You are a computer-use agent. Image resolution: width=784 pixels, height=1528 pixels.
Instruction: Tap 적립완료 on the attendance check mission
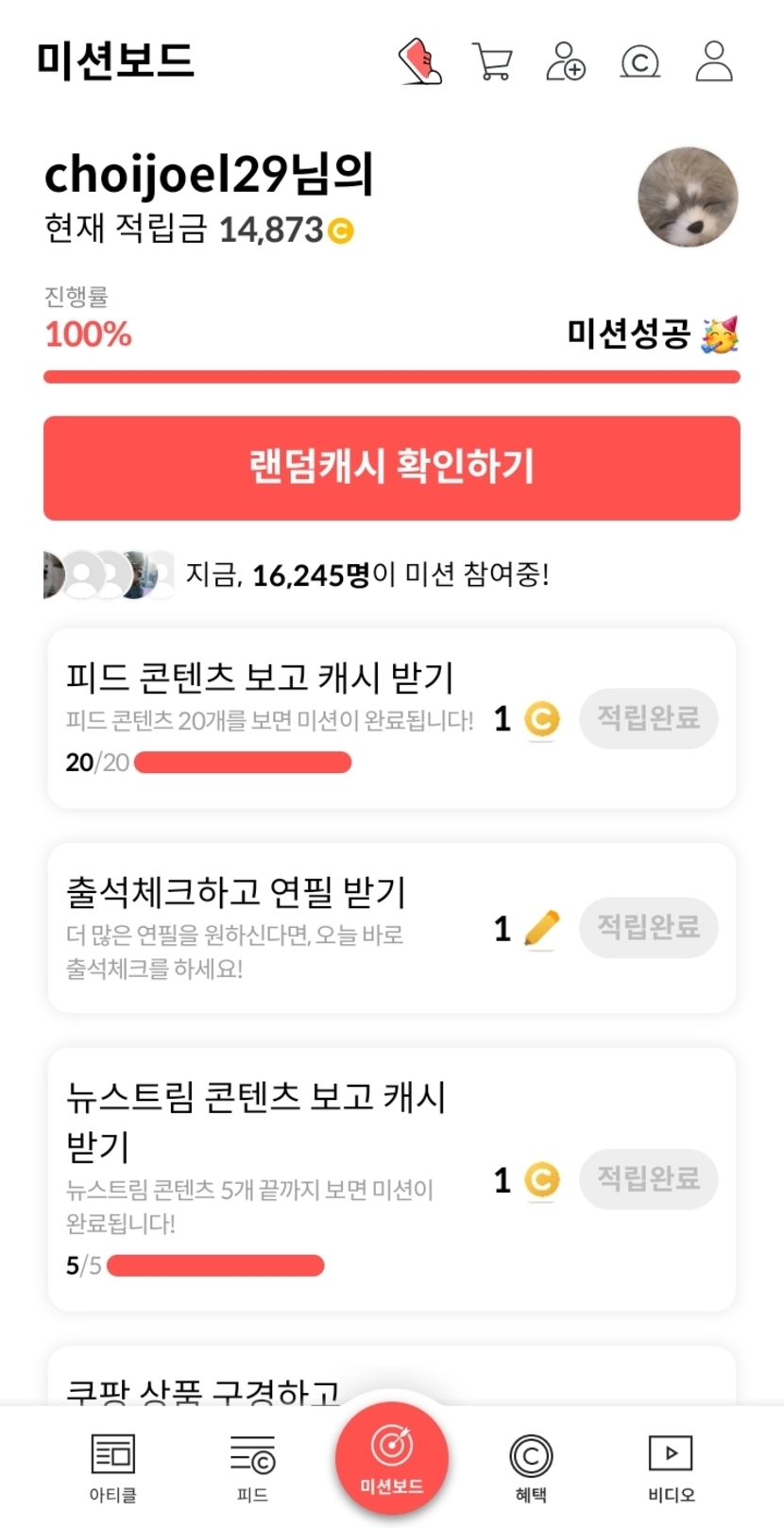(x=648, y=927)
